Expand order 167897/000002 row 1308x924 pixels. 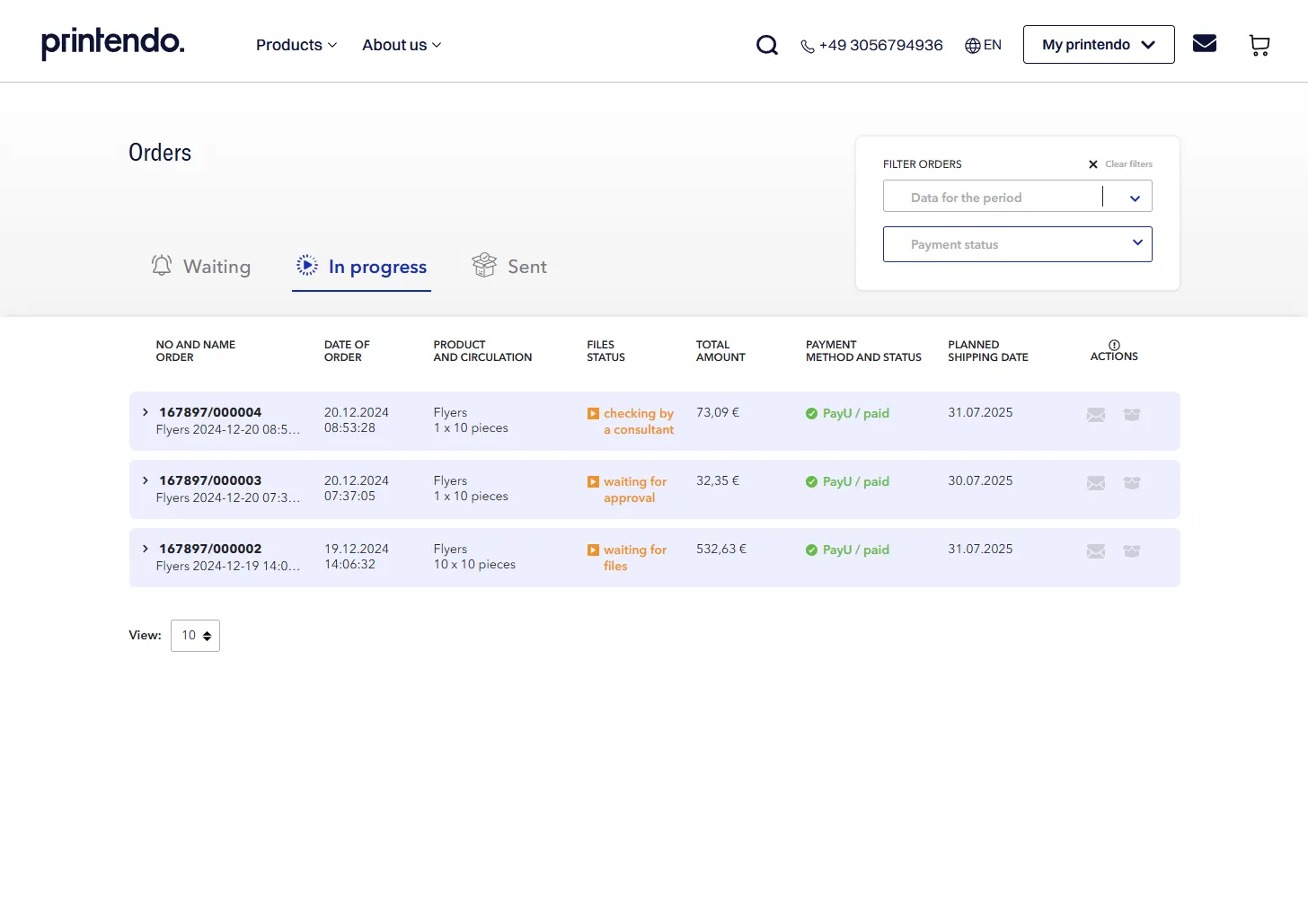tap(146, 549)
